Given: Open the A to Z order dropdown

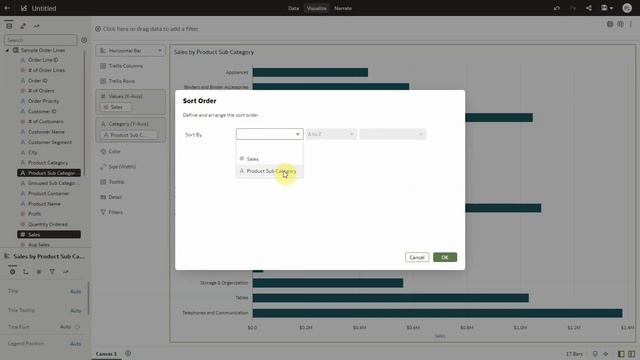Looking at the screenshot, I should point(331,134).
